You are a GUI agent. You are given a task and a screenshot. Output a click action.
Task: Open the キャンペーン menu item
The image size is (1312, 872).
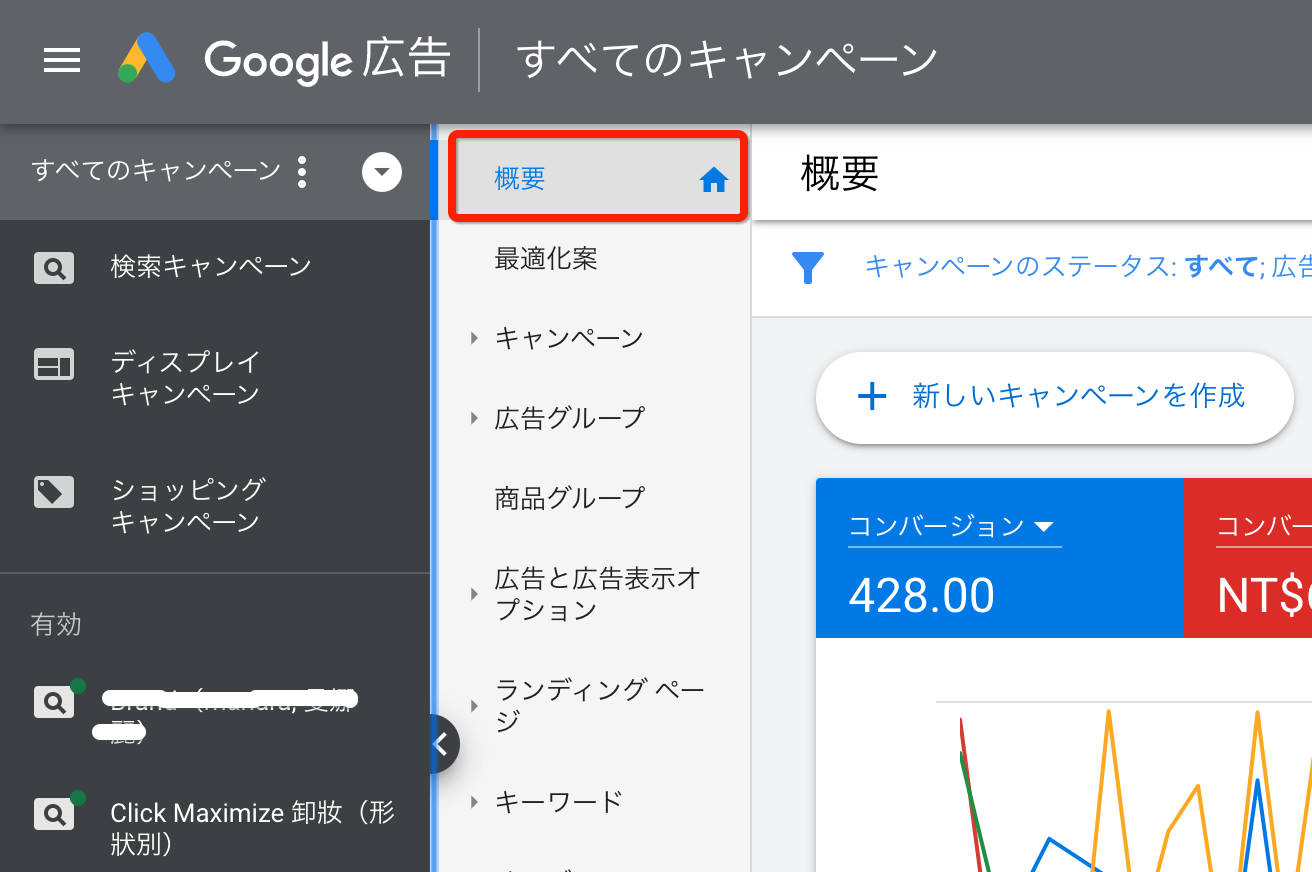pyautogui.click(x=569, y=339)
